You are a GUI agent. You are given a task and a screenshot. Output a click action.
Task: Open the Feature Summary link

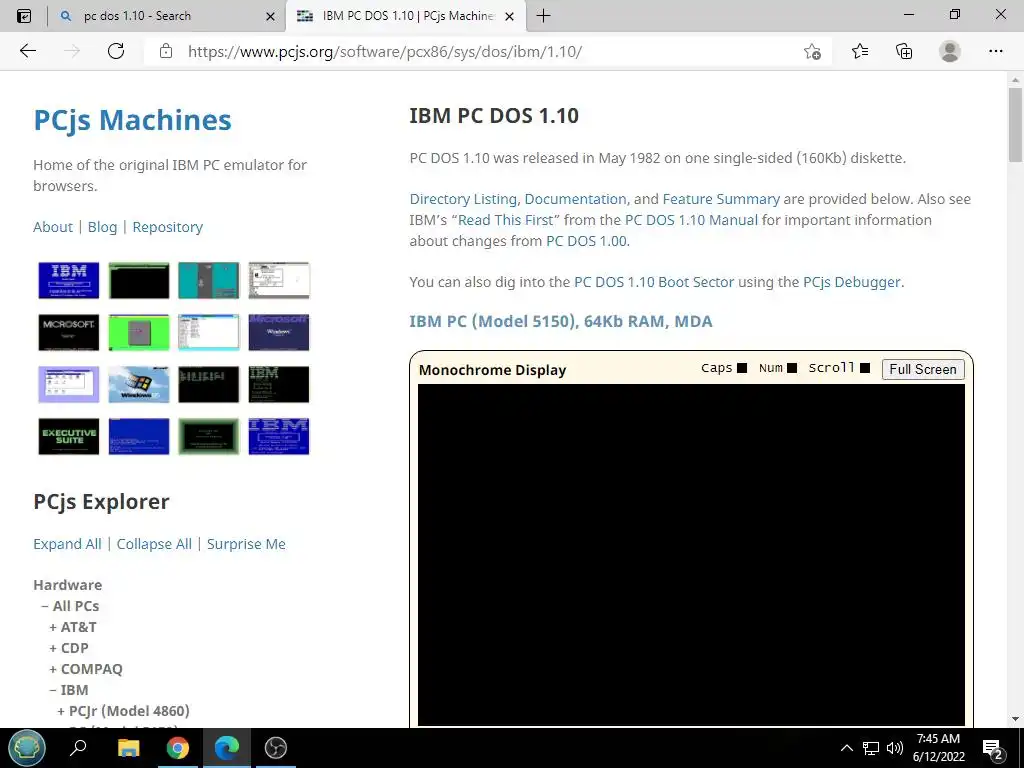point(721,199)
